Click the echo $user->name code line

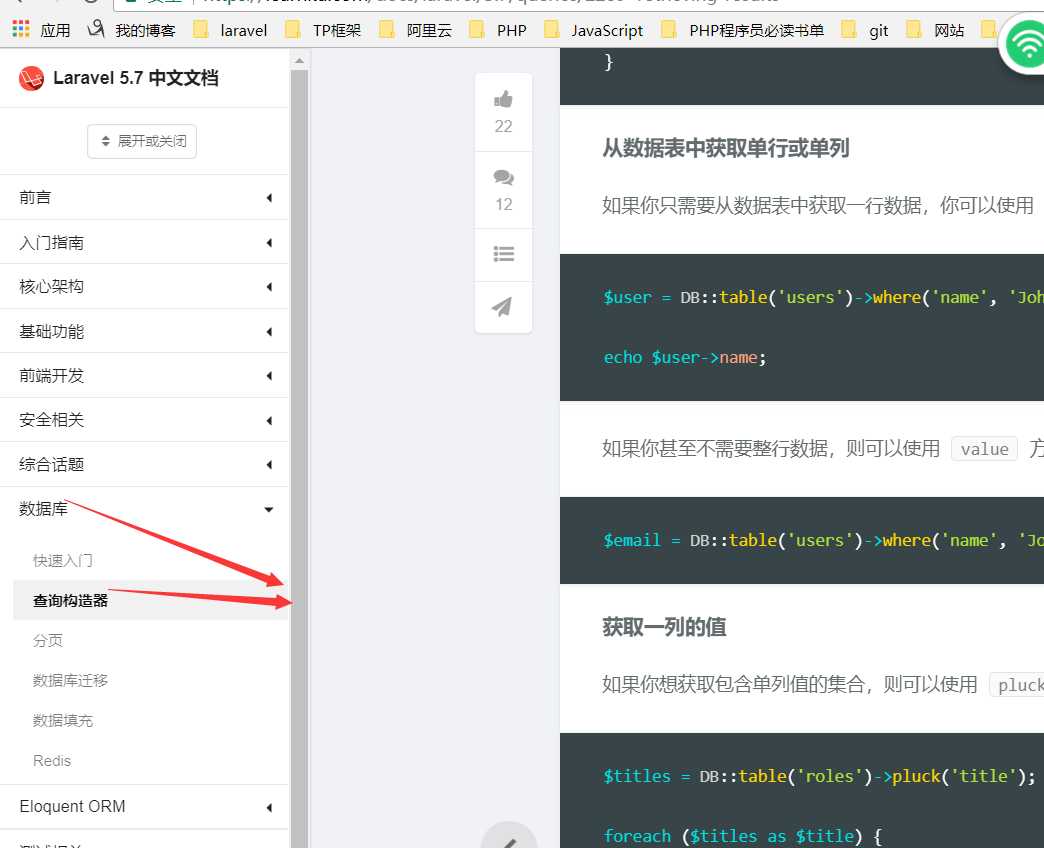(684, 357)
